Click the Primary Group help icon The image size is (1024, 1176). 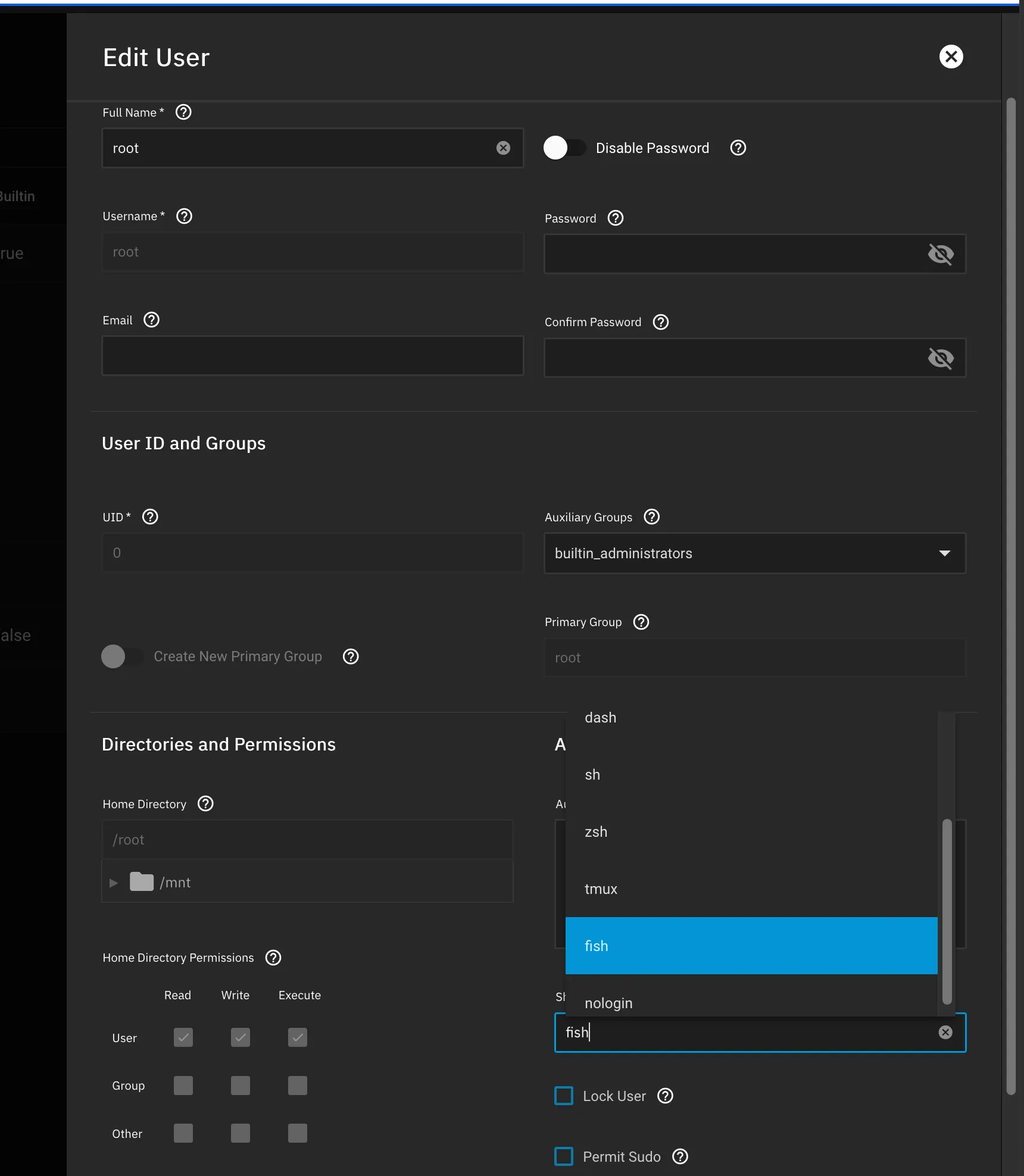click(641, 622)
